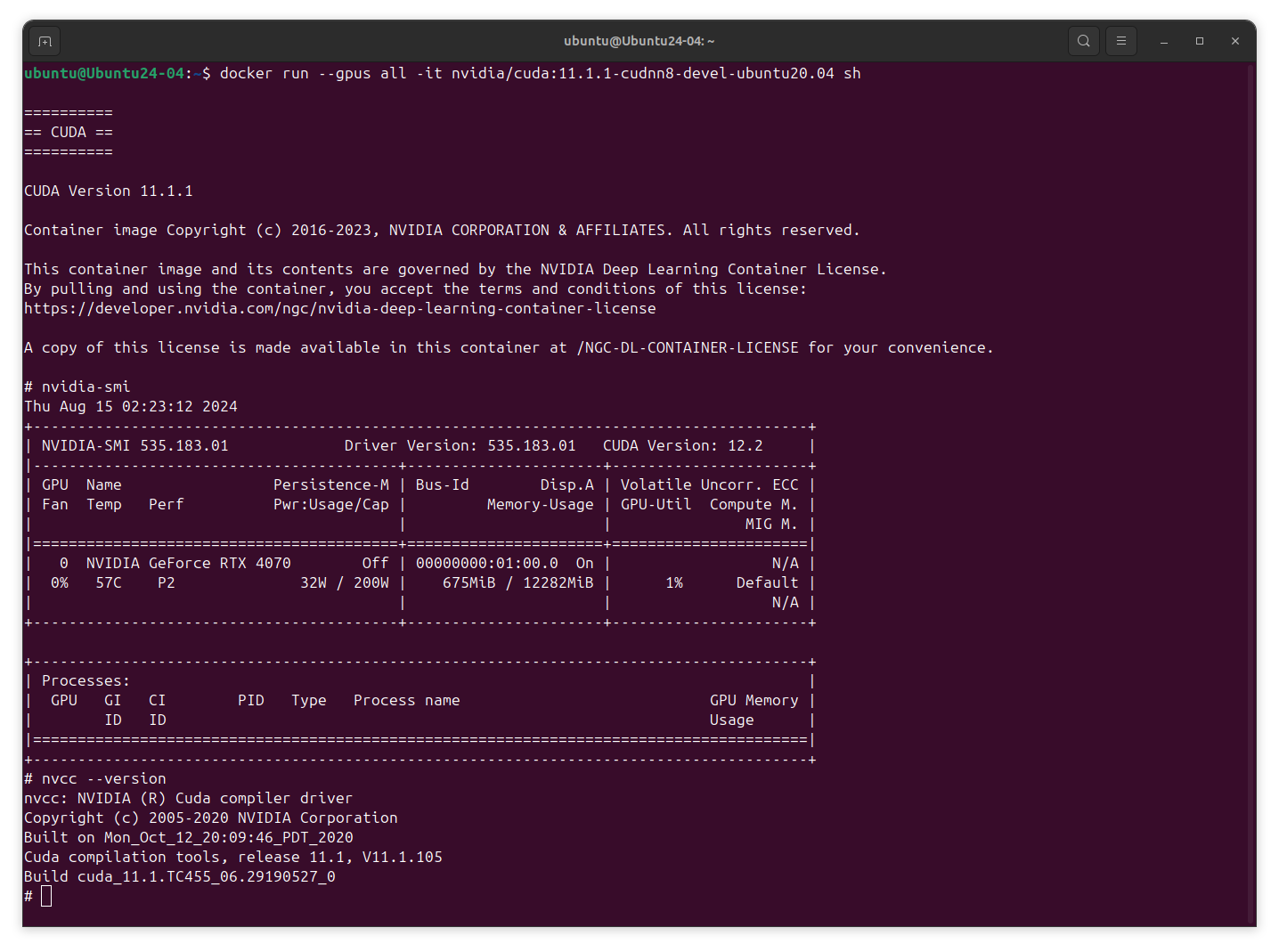Click the nvcc --version command text
Viewport: 1279px width, 952px height.
[94, 778]
